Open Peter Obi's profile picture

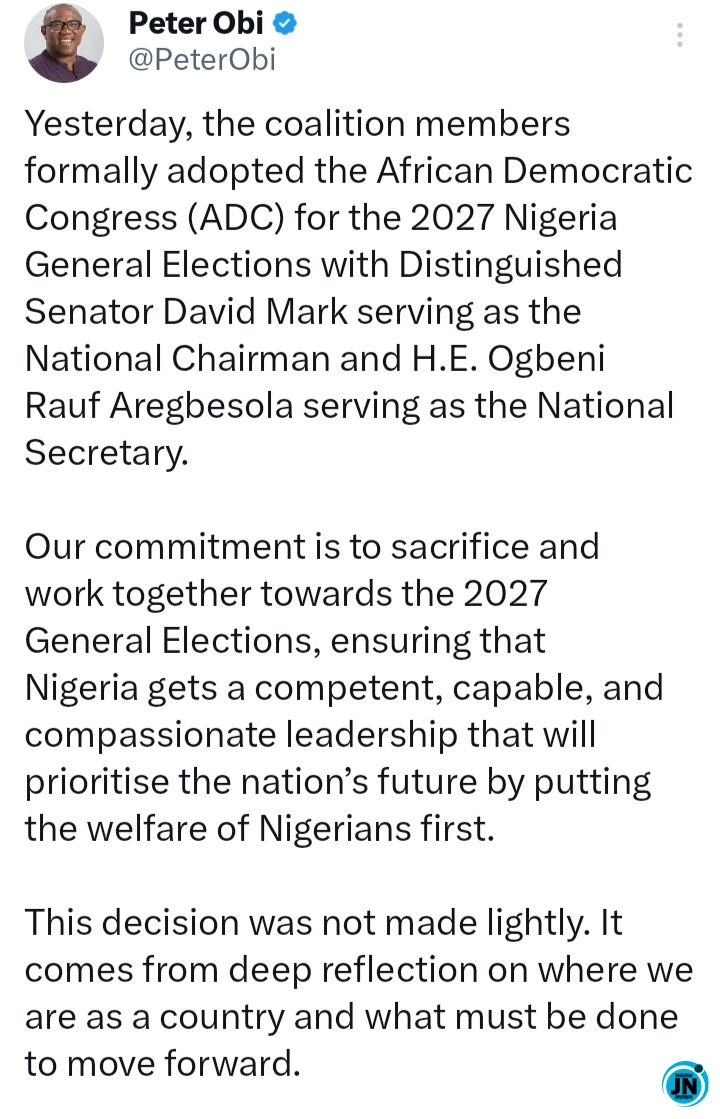(64, 44)
